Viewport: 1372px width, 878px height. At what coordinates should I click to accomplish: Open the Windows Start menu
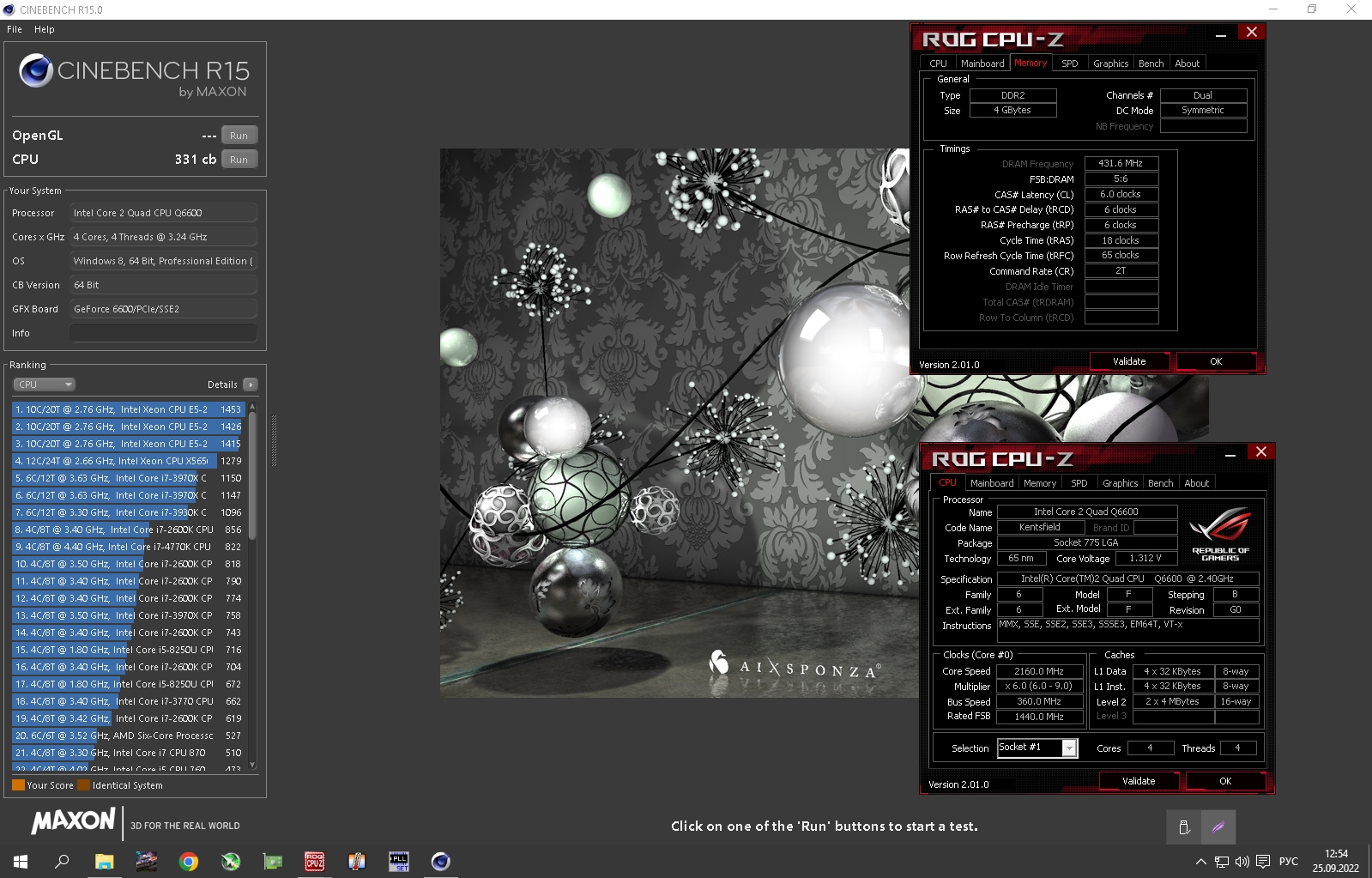21,862
